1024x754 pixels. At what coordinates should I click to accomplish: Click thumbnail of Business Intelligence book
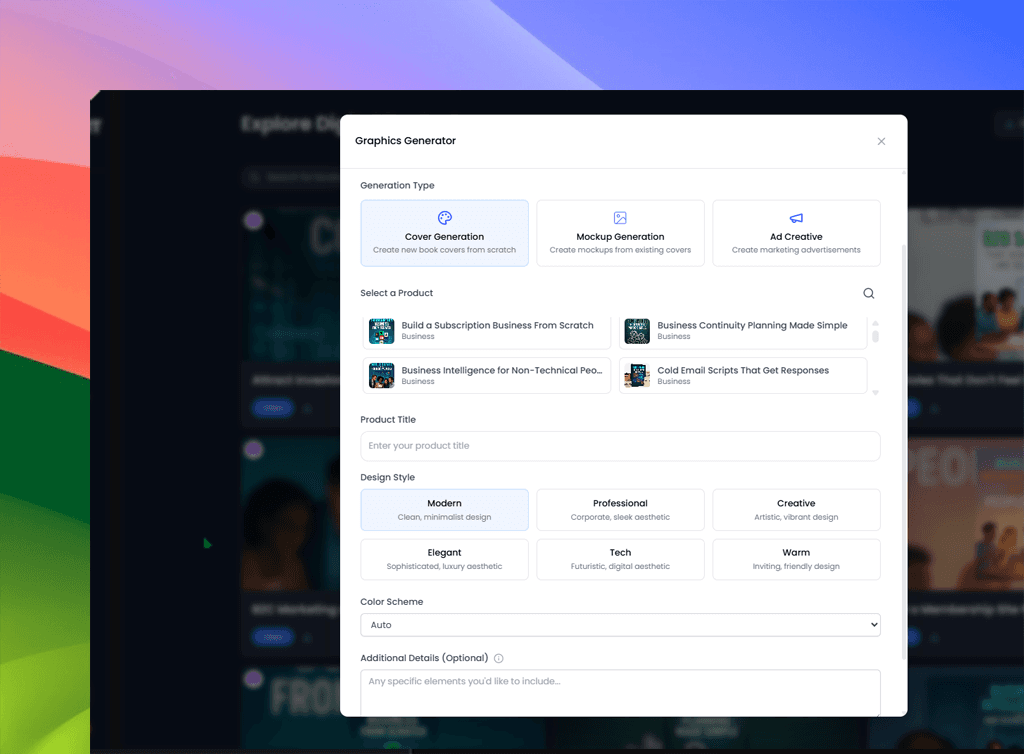[381, 375]
